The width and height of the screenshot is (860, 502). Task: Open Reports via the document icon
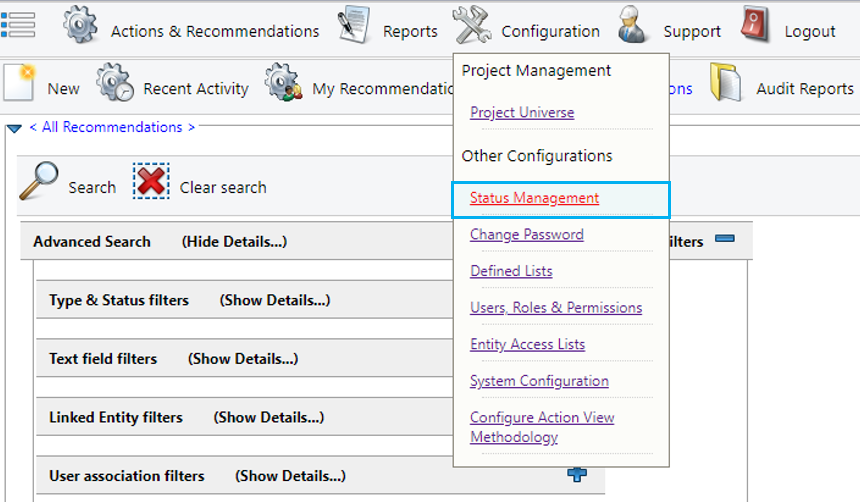(353, 25)
